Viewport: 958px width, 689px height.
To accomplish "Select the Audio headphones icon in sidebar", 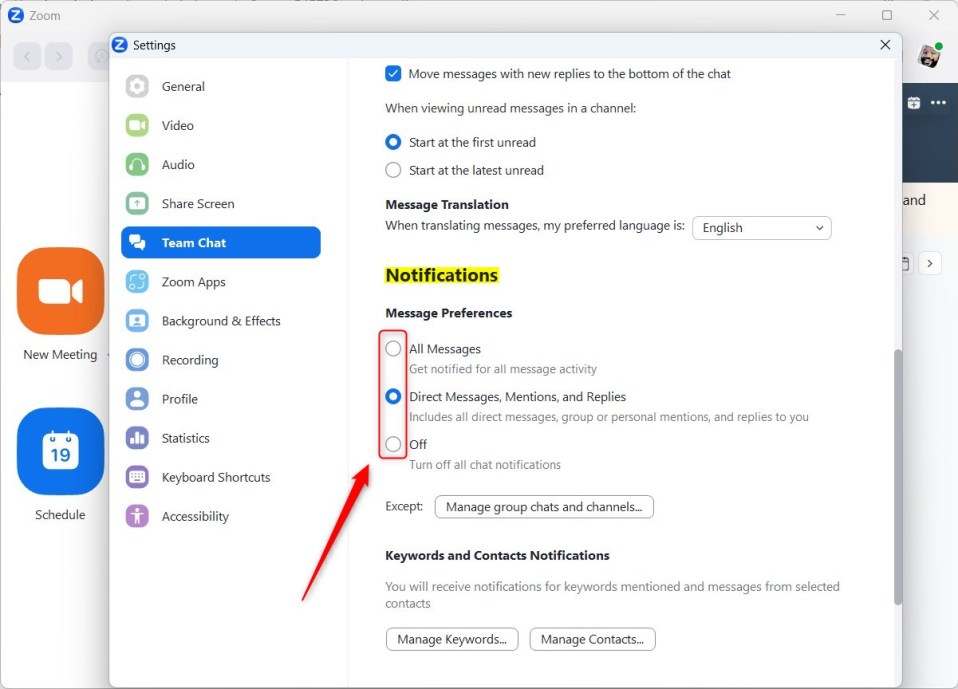I will [137, 164].
